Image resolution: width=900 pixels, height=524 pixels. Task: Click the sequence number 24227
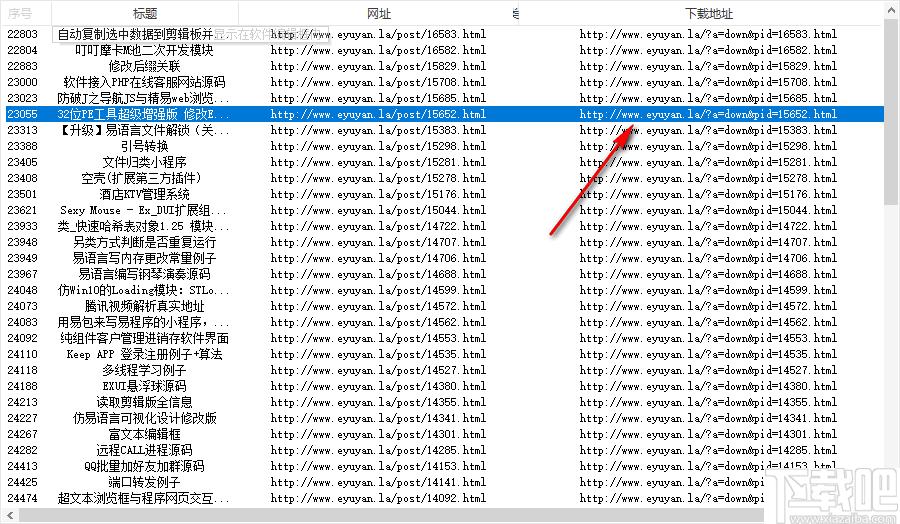pyautogui.click(x=22, y=418)
